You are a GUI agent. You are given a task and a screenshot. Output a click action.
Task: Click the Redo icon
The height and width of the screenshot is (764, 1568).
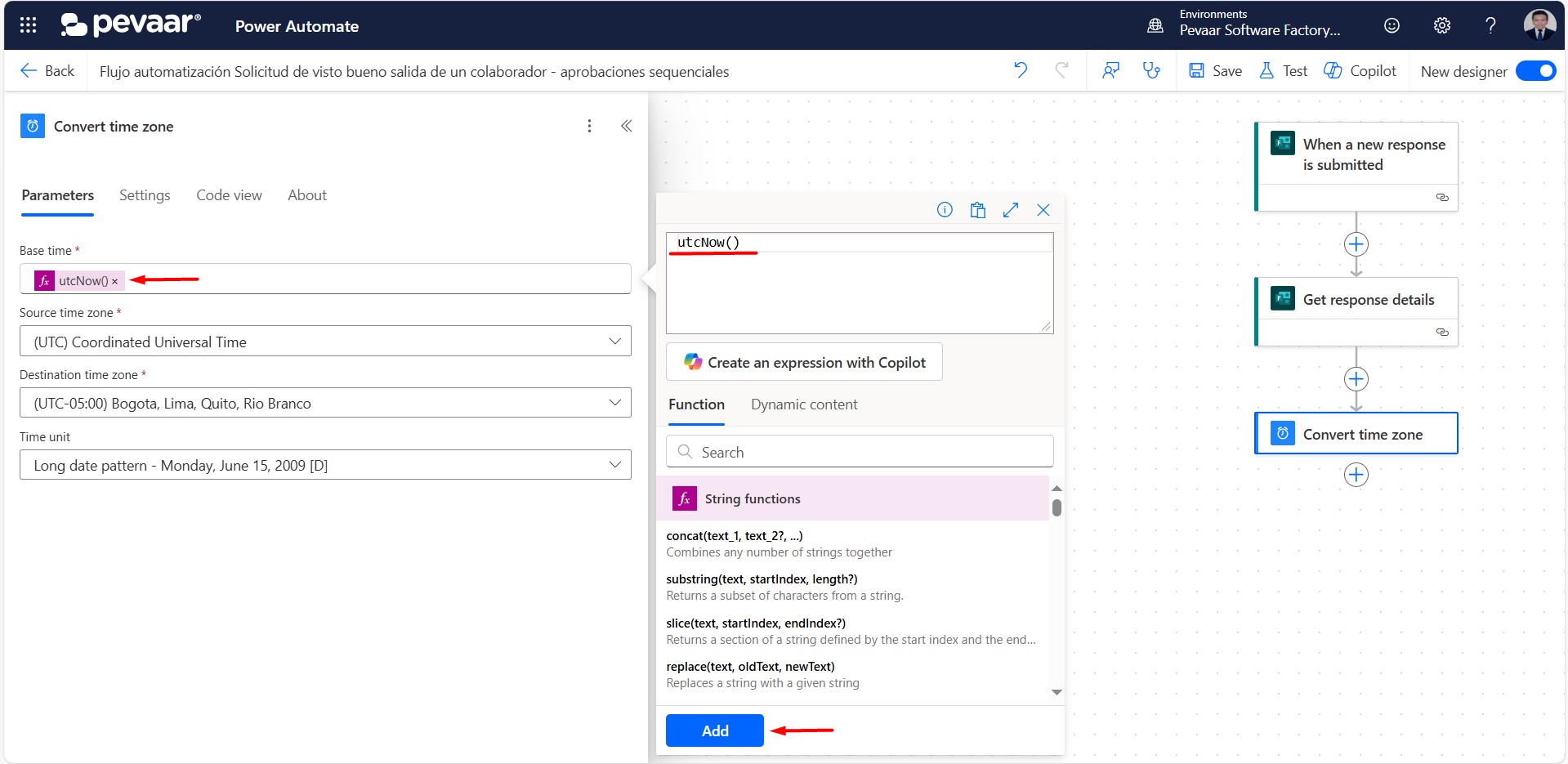pyautogui.click(x=1061, y=70)
